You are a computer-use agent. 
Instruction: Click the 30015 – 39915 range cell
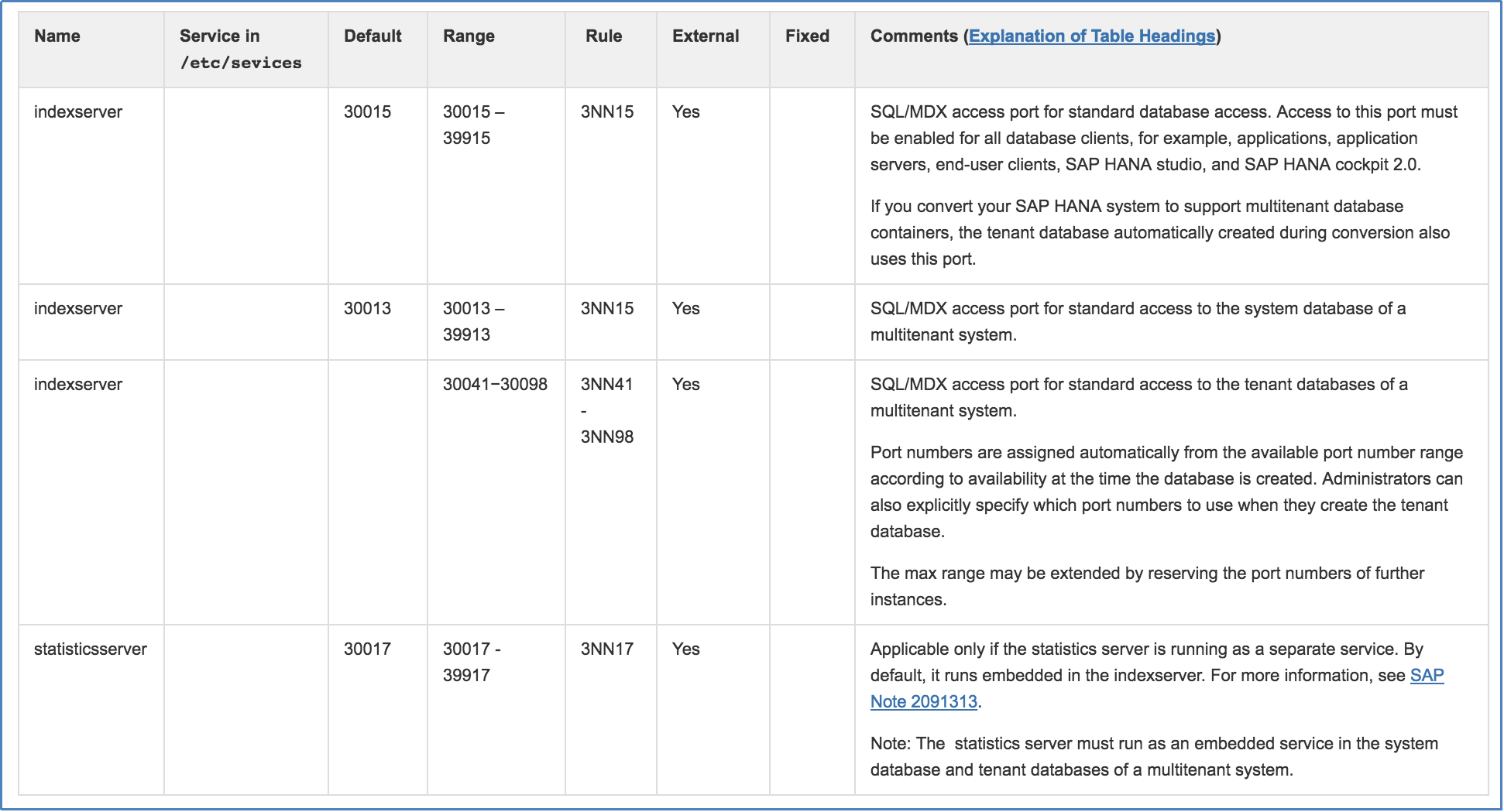[x=472, y=125]
